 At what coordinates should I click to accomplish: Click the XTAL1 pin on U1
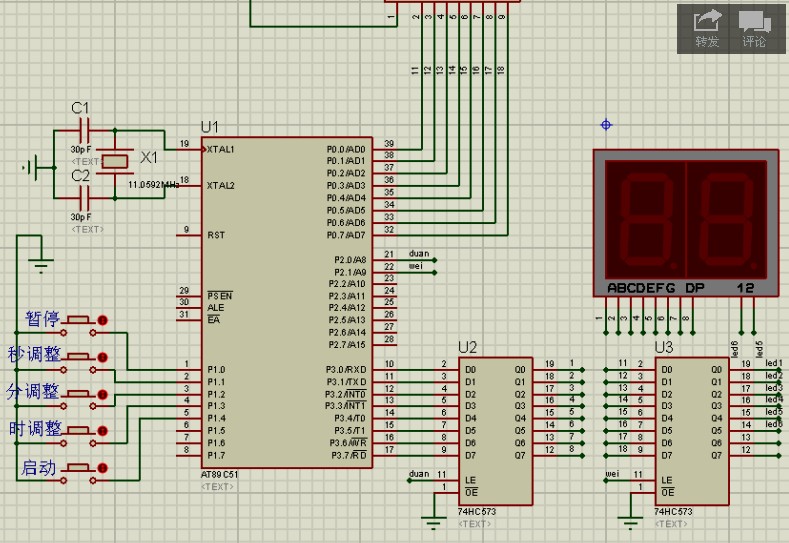[x=219, y=149]
